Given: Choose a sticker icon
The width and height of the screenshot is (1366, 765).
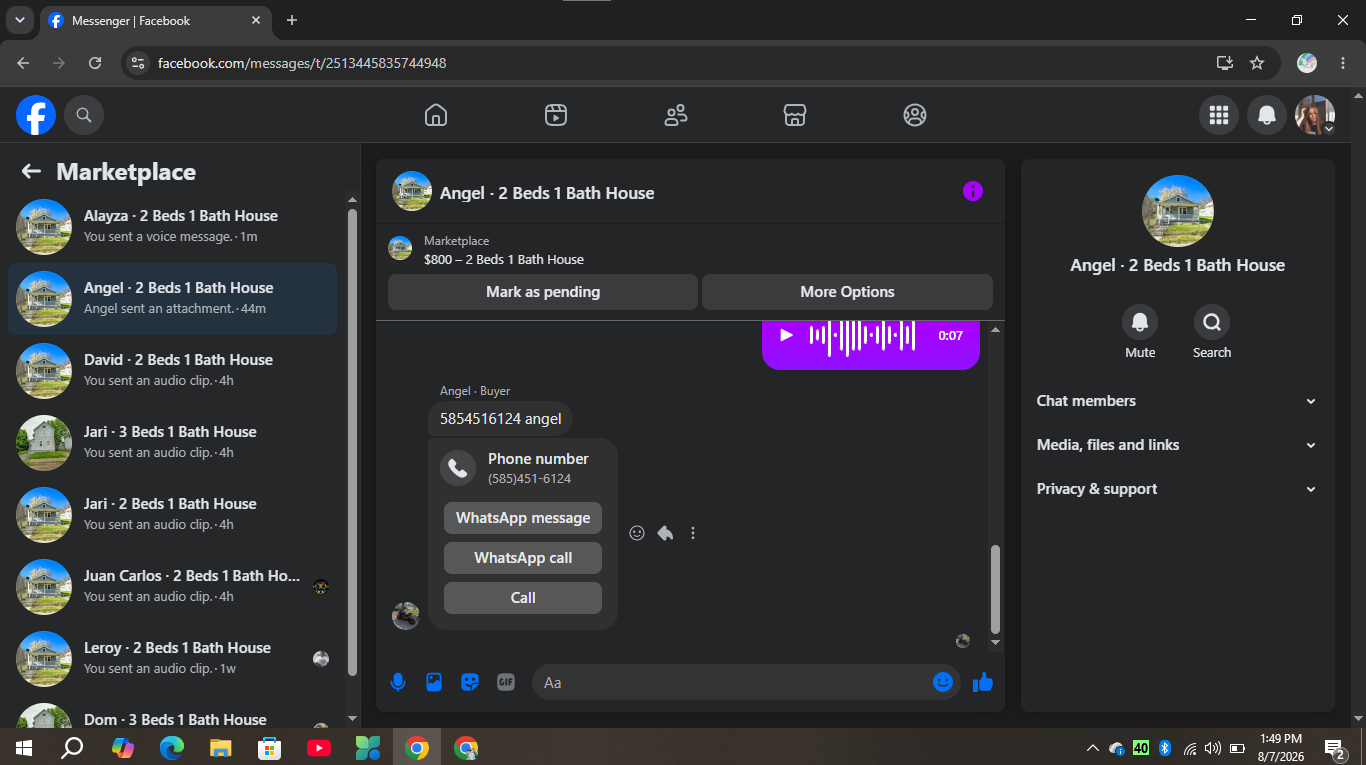Looking at the screenshot, I should coord(470,682).
